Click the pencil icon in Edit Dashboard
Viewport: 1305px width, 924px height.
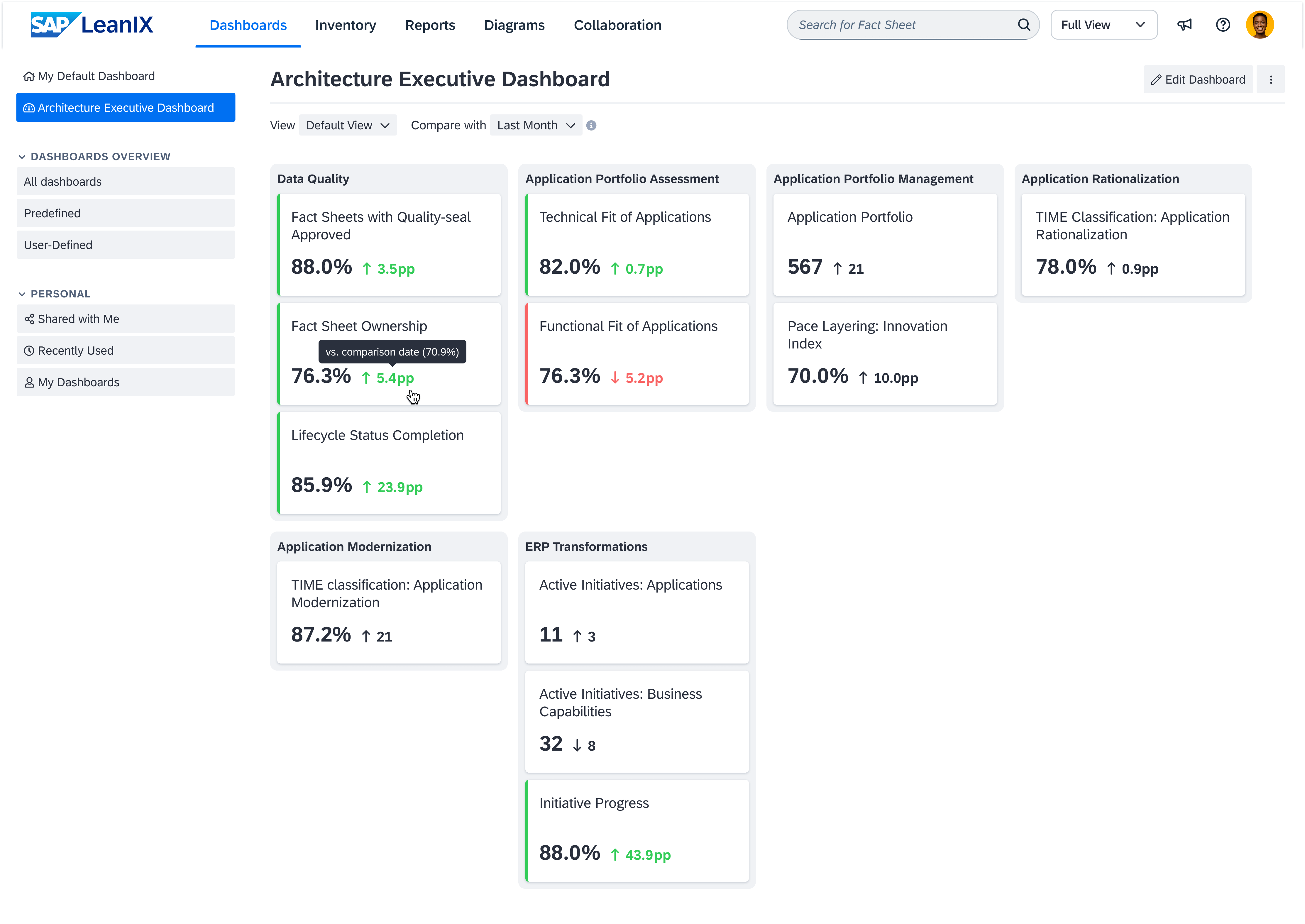coord(1155,80)
